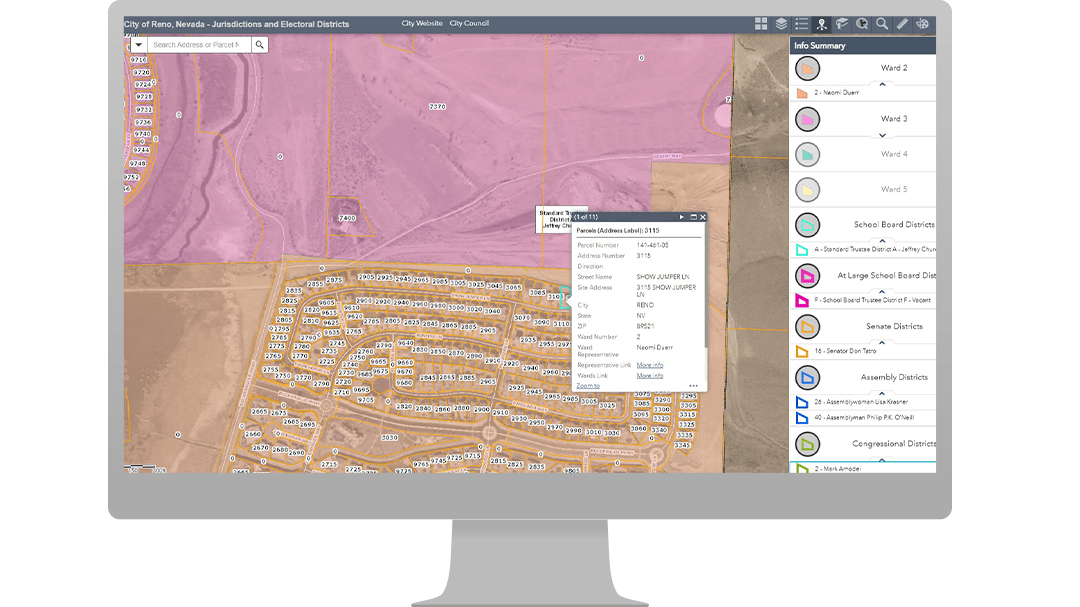This screenshot has width=1080, height=607.
Task: Click the Assembly Districts circle icon
Action: 807,378
